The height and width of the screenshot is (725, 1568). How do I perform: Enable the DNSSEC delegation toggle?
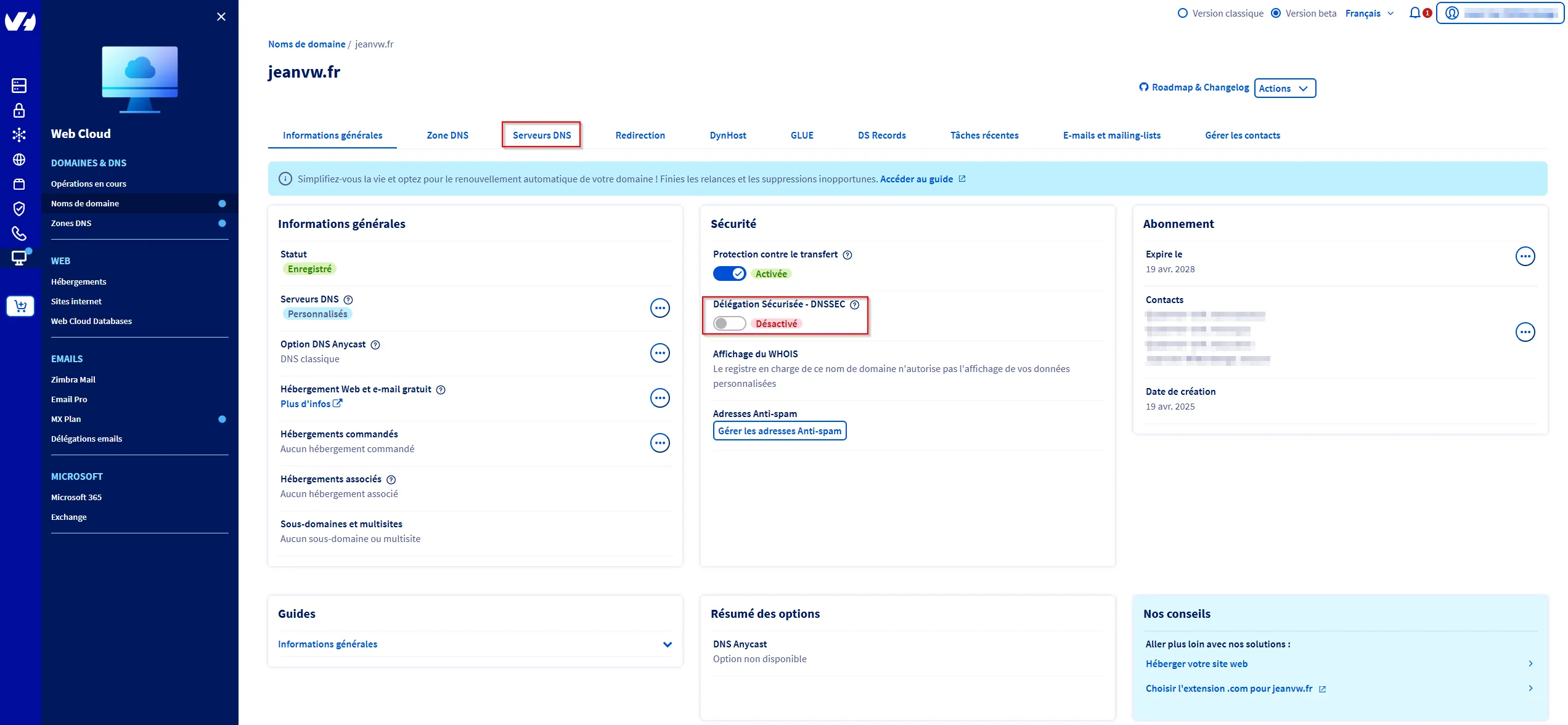pyautogui.click(x=729, y=323)
